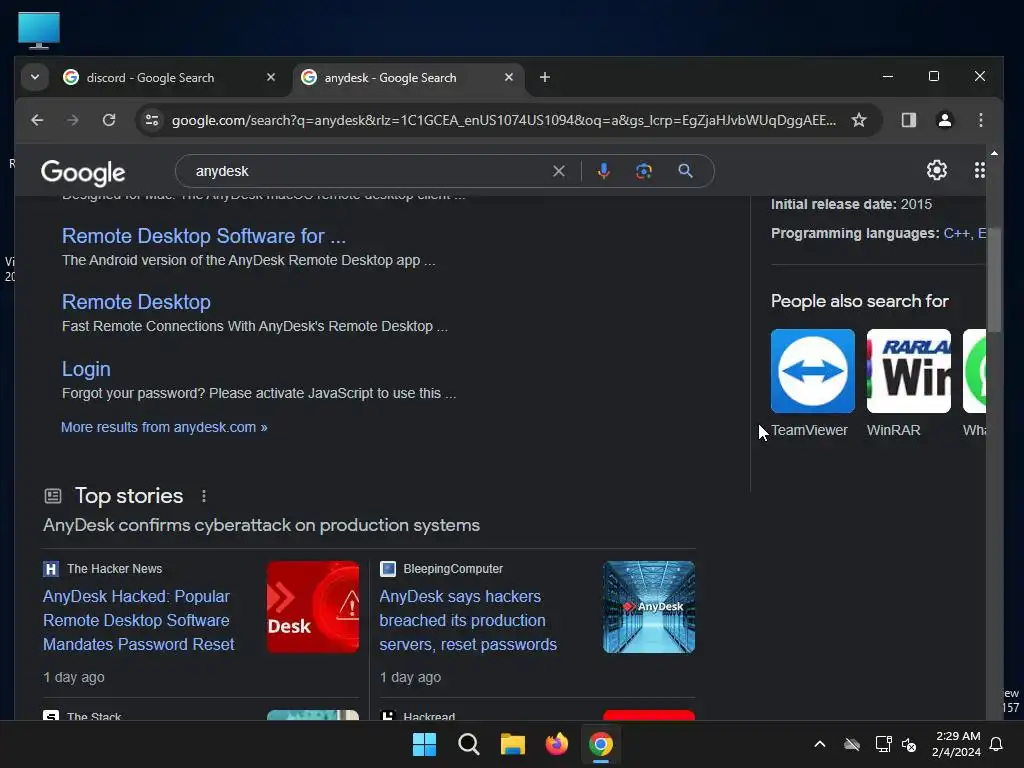This screenshot has height=768, width=1024.
Task: Select the This PC desktop icon
Action: tap(39, 30)
